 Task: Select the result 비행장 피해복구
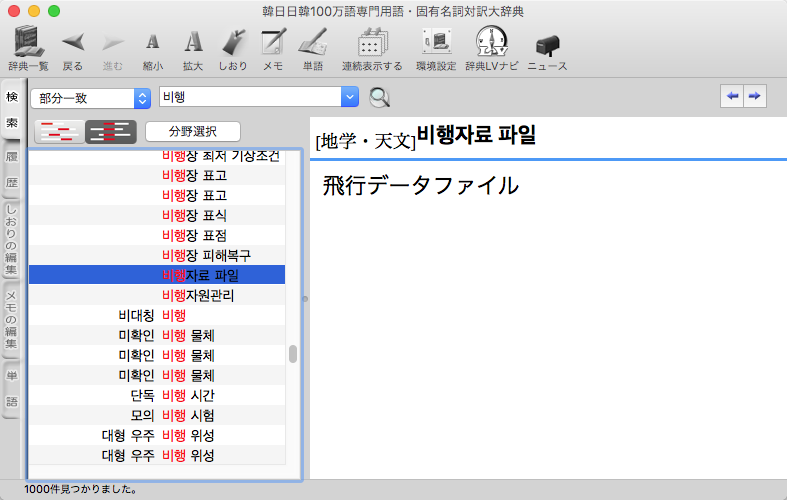[157, 256]
